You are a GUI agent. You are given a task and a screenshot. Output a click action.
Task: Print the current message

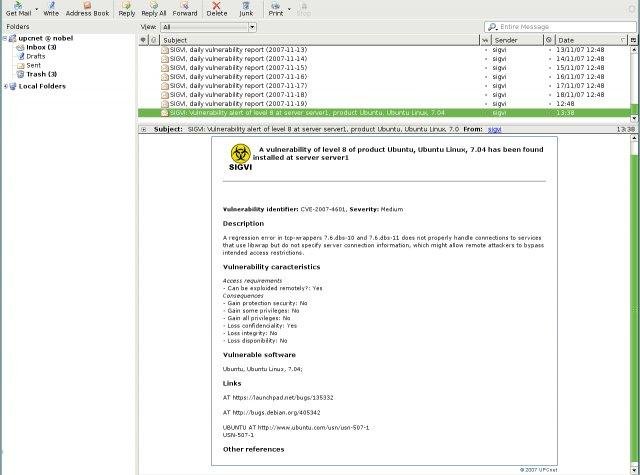coord(276,9)
